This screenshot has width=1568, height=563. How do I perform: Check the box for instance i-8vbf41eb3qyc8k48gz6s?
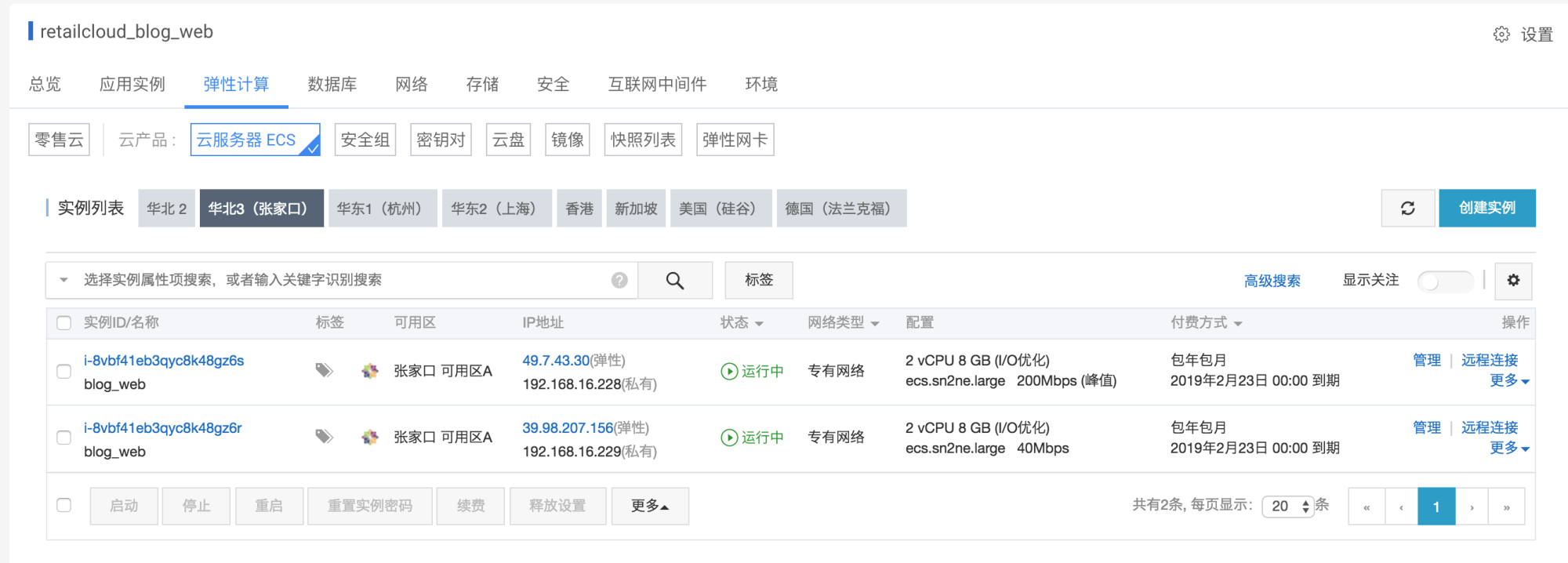[x=64, y=371]
